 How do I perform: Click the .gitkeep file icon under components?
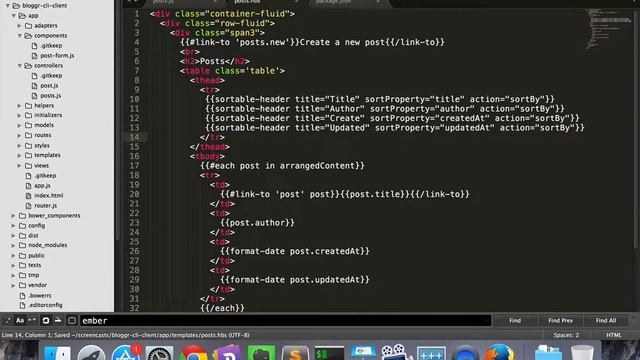tap(34, 46)
